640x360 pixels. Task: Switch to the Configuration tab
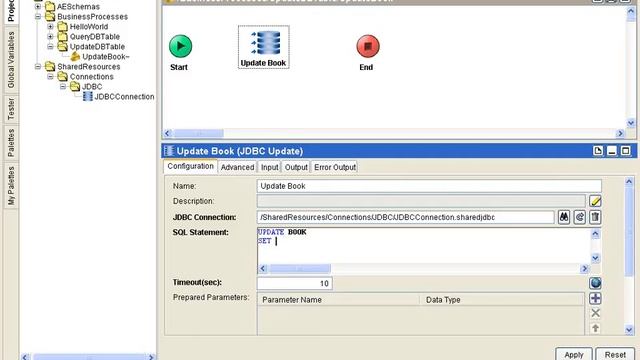pos(191,167)
